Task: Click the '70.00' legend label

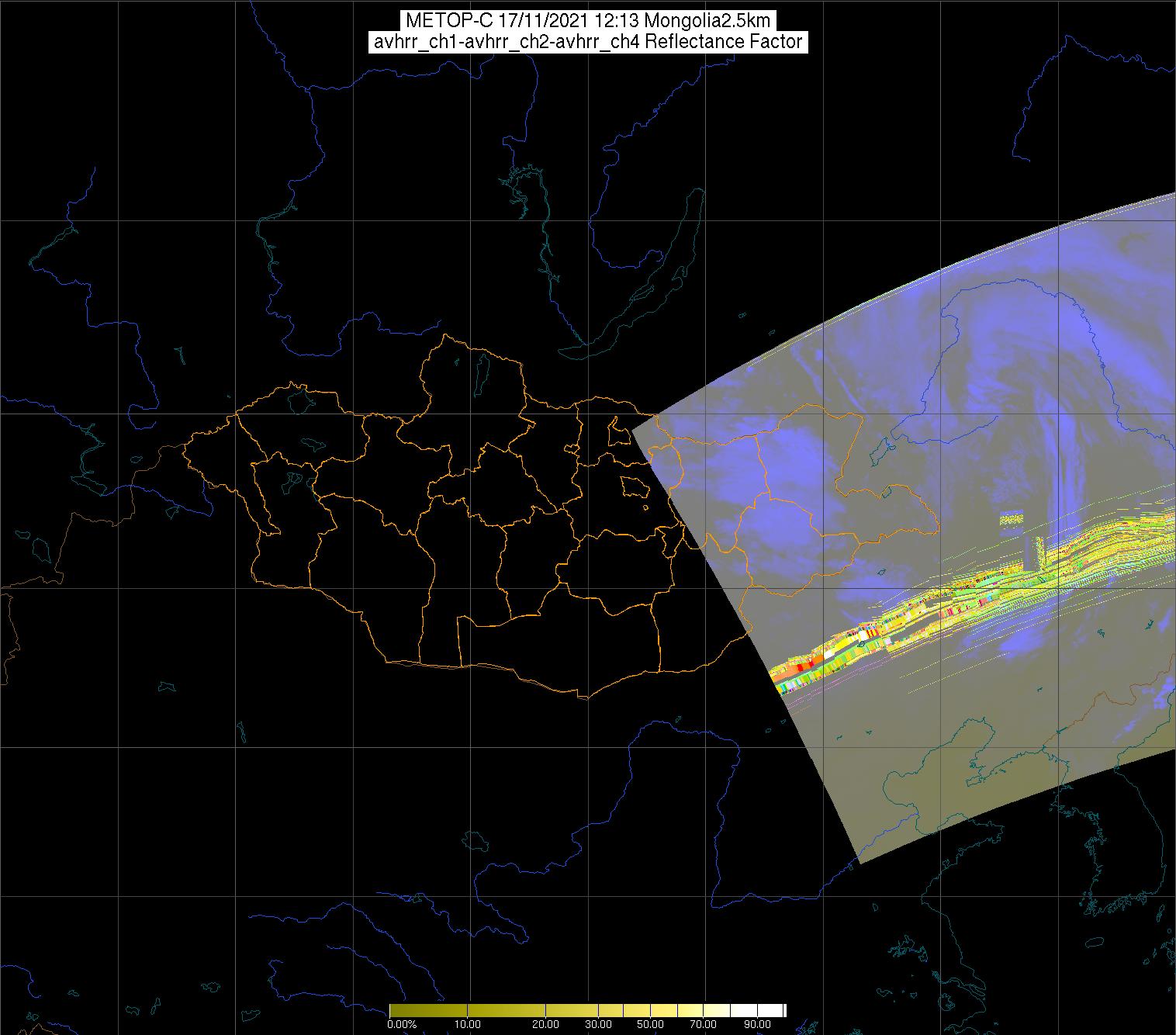Action: coord(703,1024)
